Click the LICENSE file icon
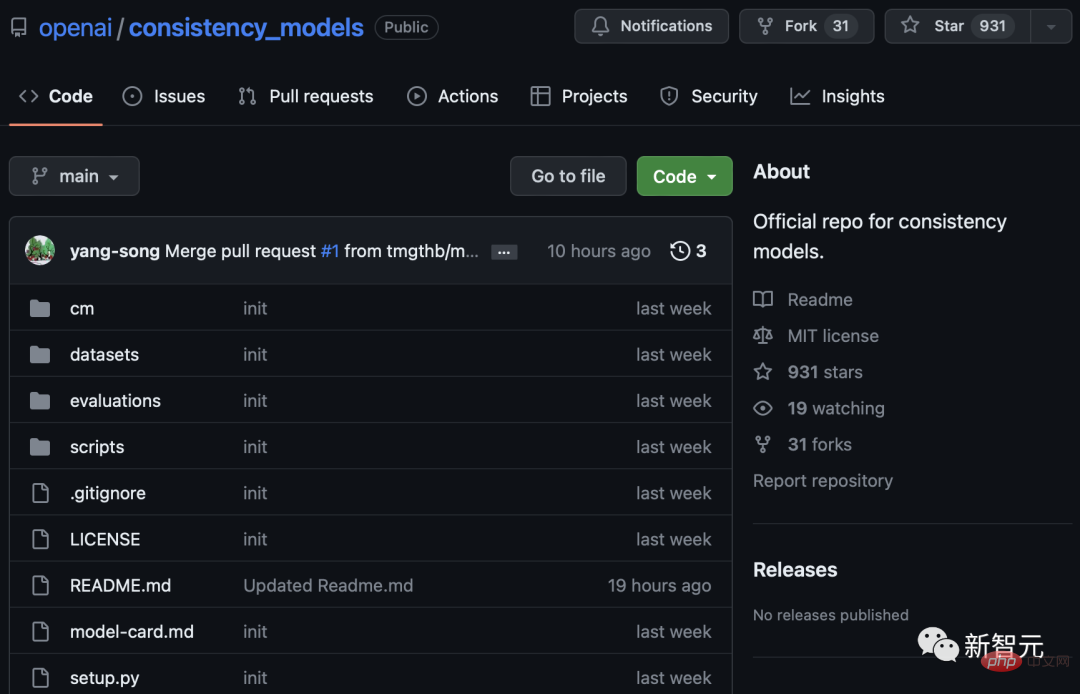 coord(40,540)
